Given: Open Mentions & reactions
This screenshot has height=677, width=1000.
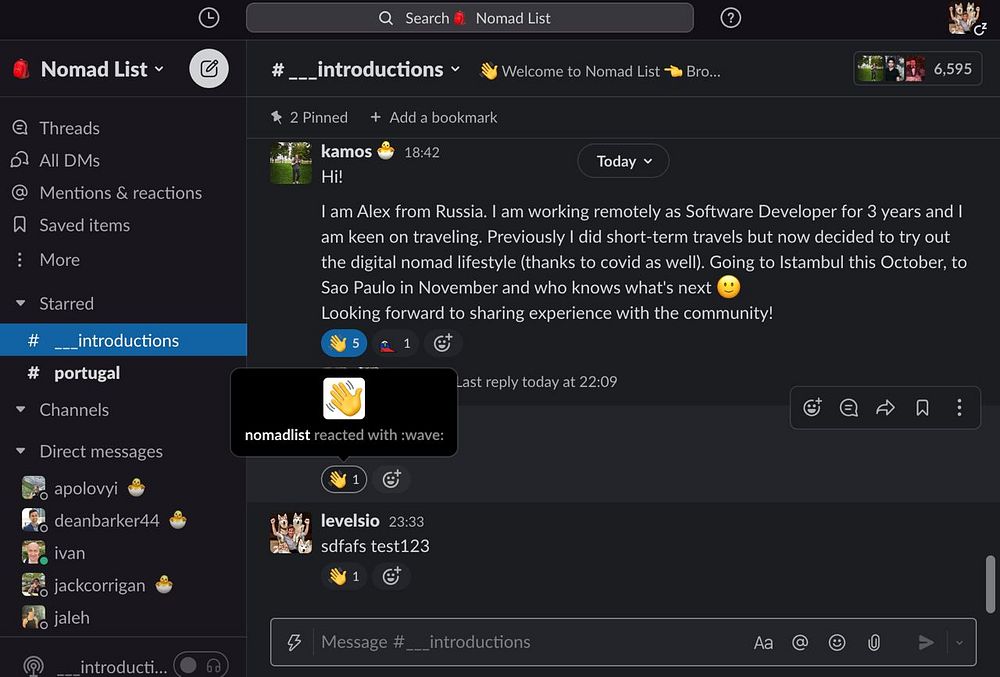Looking at the screenshot, I should 123,193.
